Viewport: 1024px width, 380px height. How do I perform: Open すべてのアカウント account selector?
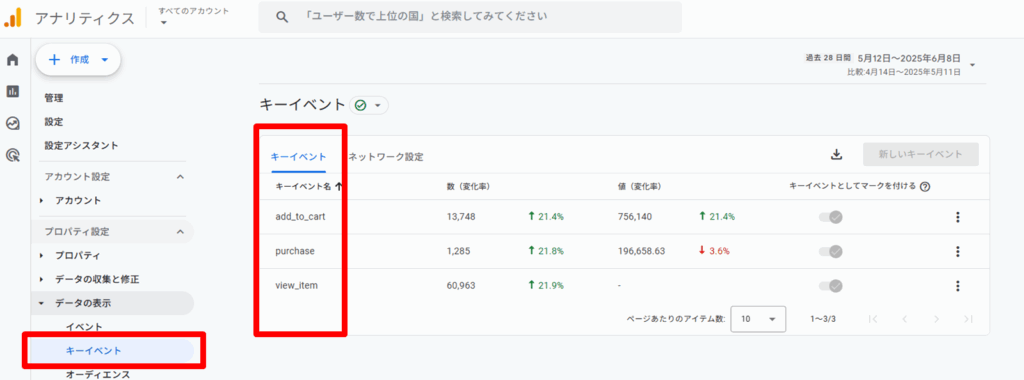point(193,16)
